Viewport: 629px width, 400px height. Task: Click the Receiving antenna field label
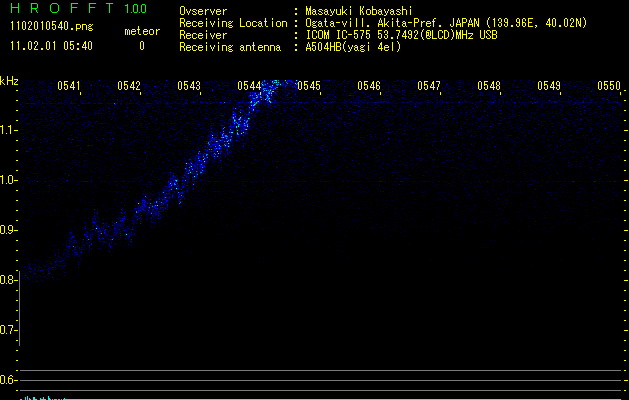230,47
